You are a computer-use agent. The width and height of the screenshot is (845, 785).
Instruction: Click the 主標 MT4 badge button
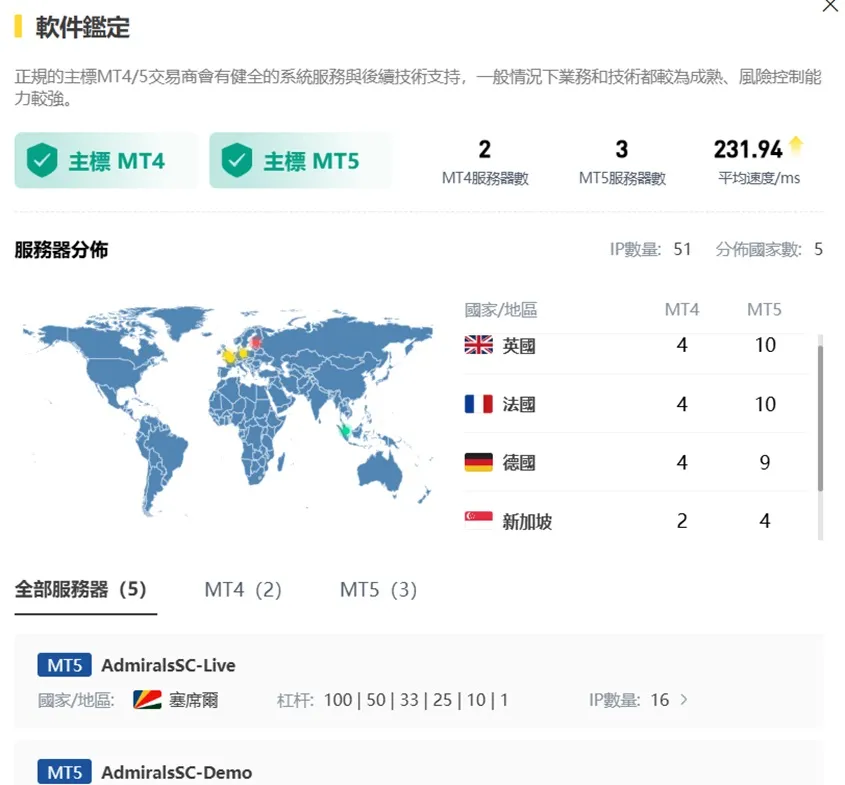[x=107, y=160]
